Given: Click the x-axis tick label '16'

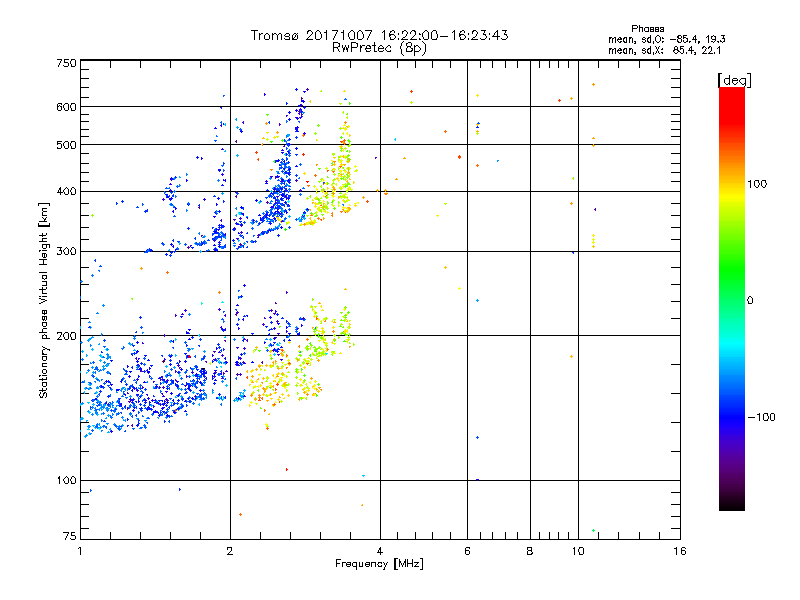Looking at the screenshot, I should 680,551.
